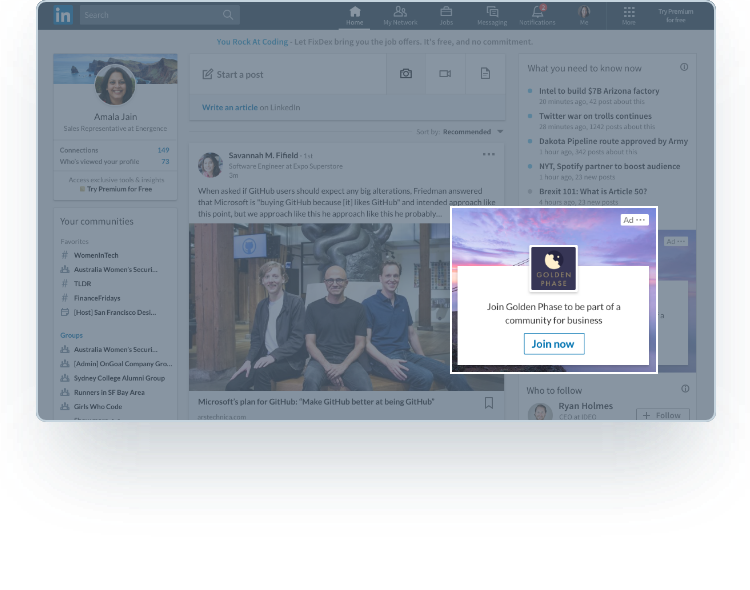
Task: Click the Groups heading link
Action: [x=71, y=335]
